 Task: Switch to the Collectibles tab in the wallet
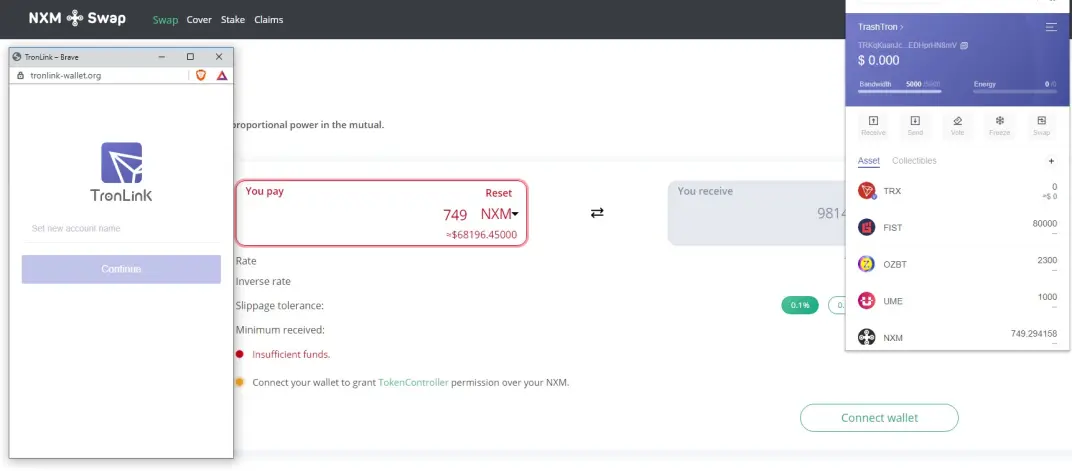(914, 161)
